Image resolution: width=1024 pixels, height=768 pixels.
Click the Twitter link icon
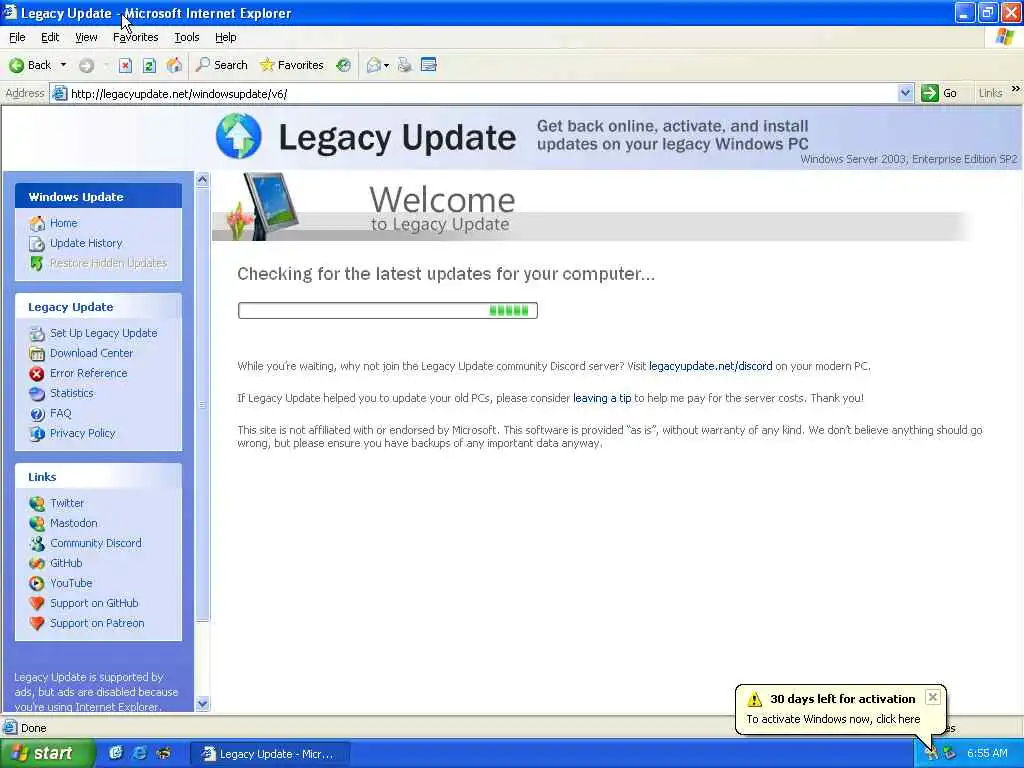click(x=37, y=504)
